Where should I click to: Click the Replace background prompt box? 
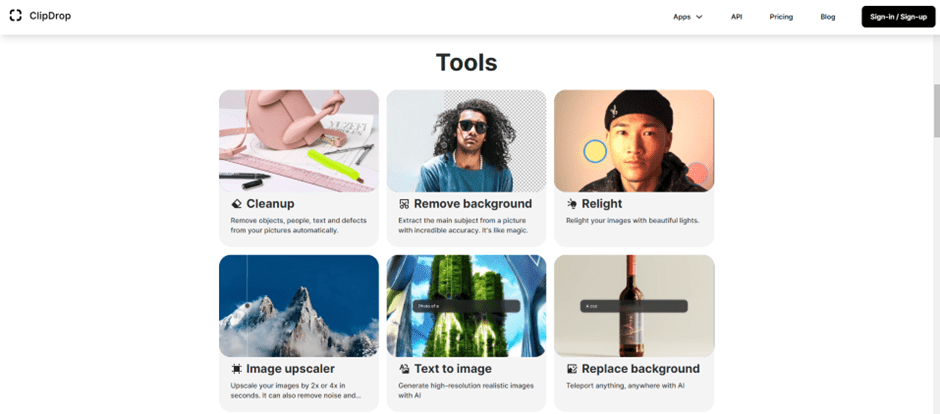(634, 306)
